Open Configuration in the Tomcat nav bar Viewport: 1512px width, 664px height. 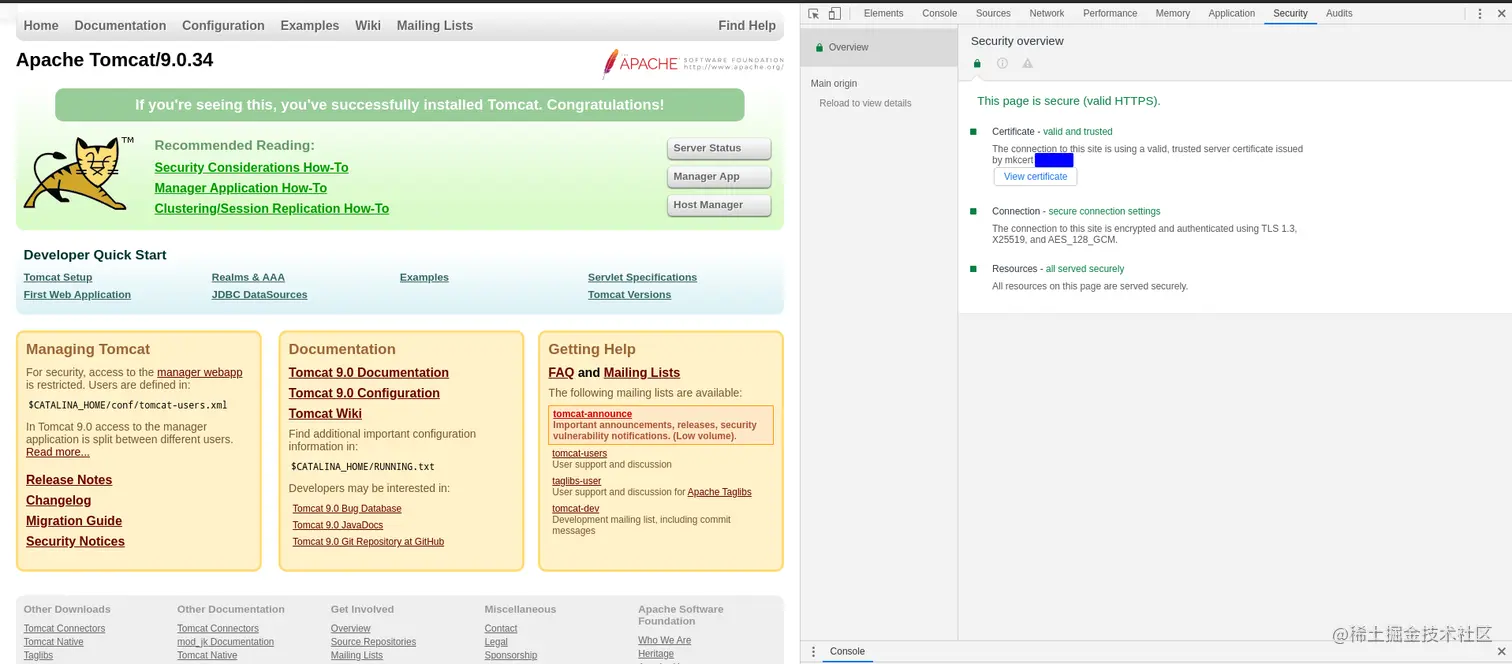click(x=223, y=25)
